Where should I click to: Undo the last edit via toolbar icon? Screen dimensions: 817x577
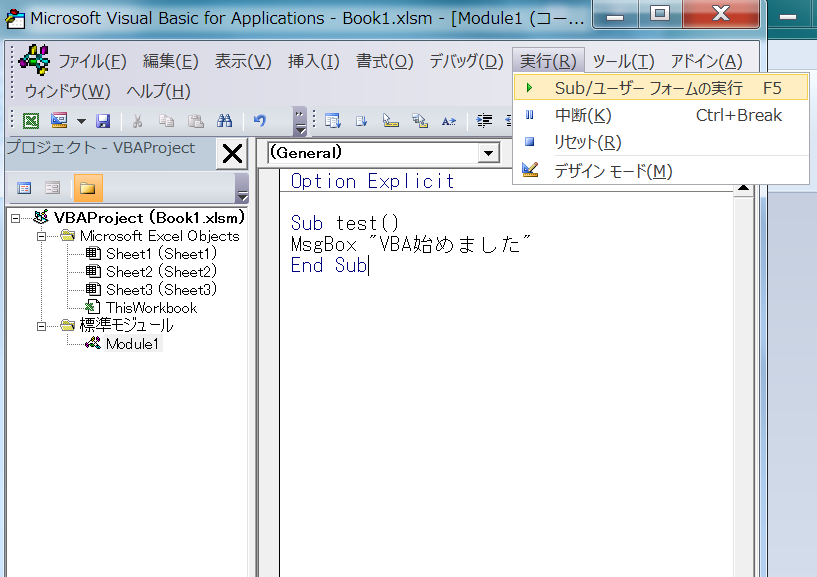pyautogui.click(x=259, y=120)
